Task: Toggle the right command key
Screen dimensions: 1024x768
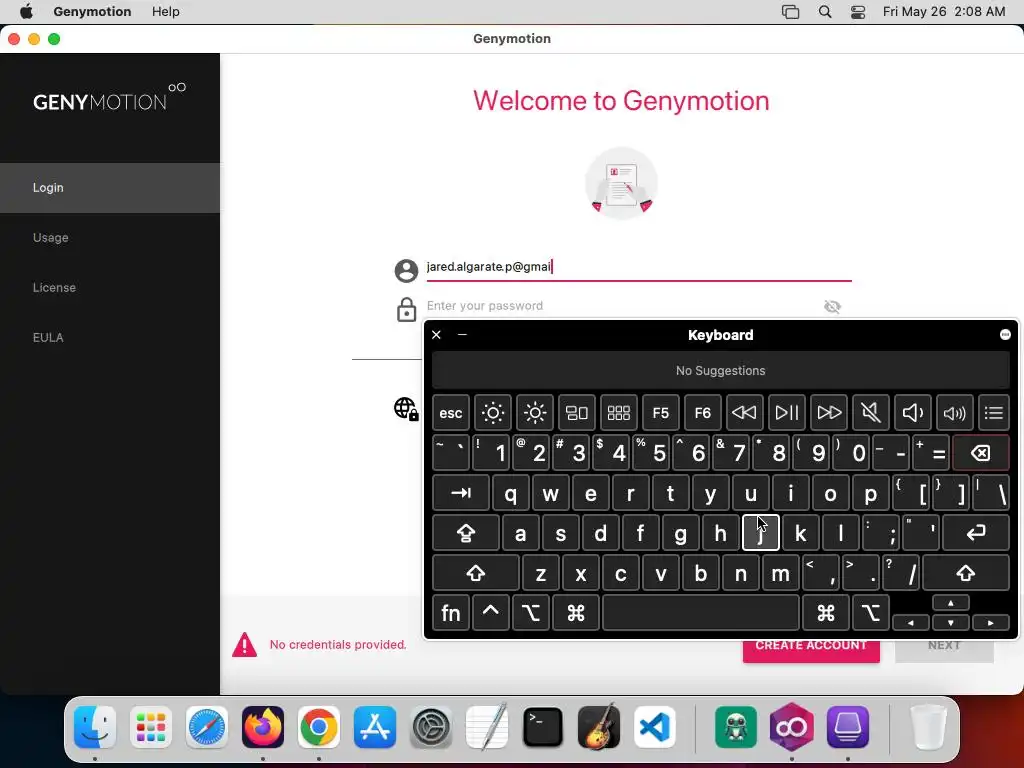Action: point(825,613)
